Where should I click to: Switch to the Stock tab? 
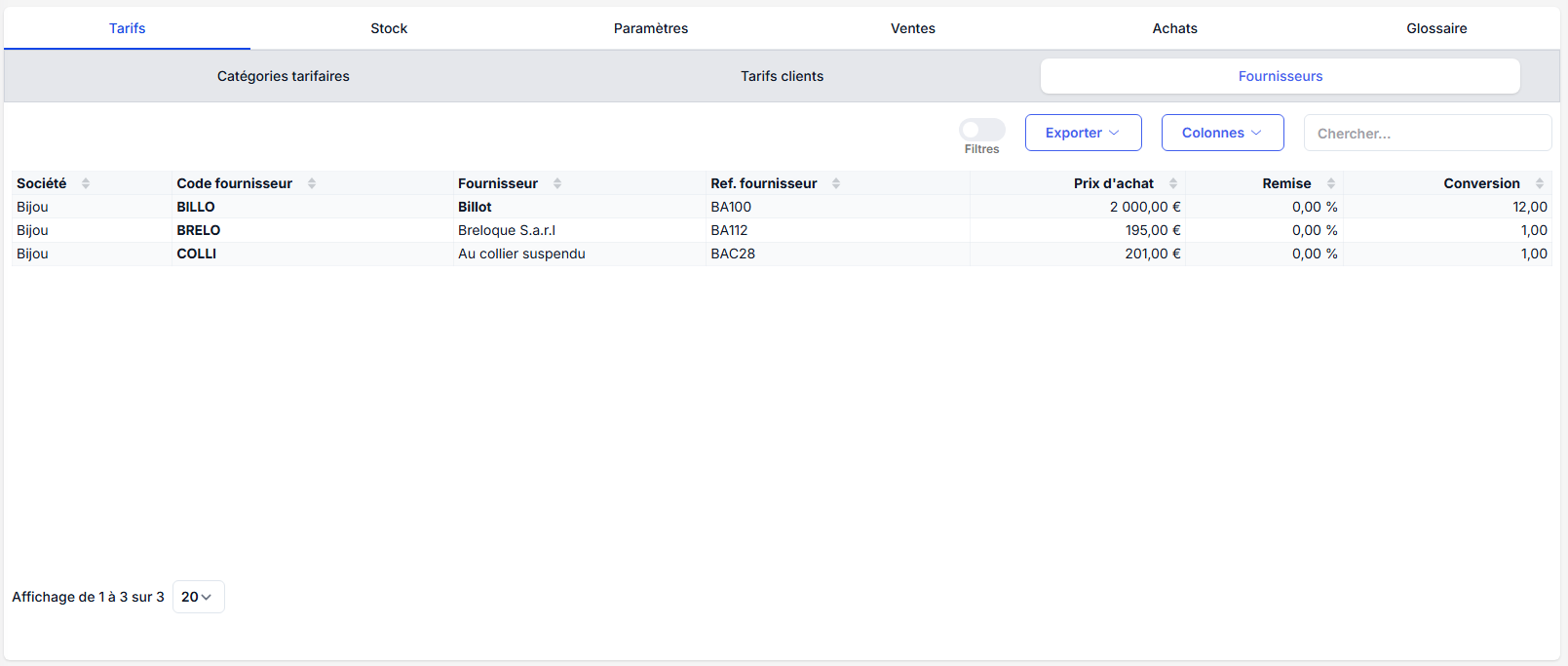click(x=389, y=28)
